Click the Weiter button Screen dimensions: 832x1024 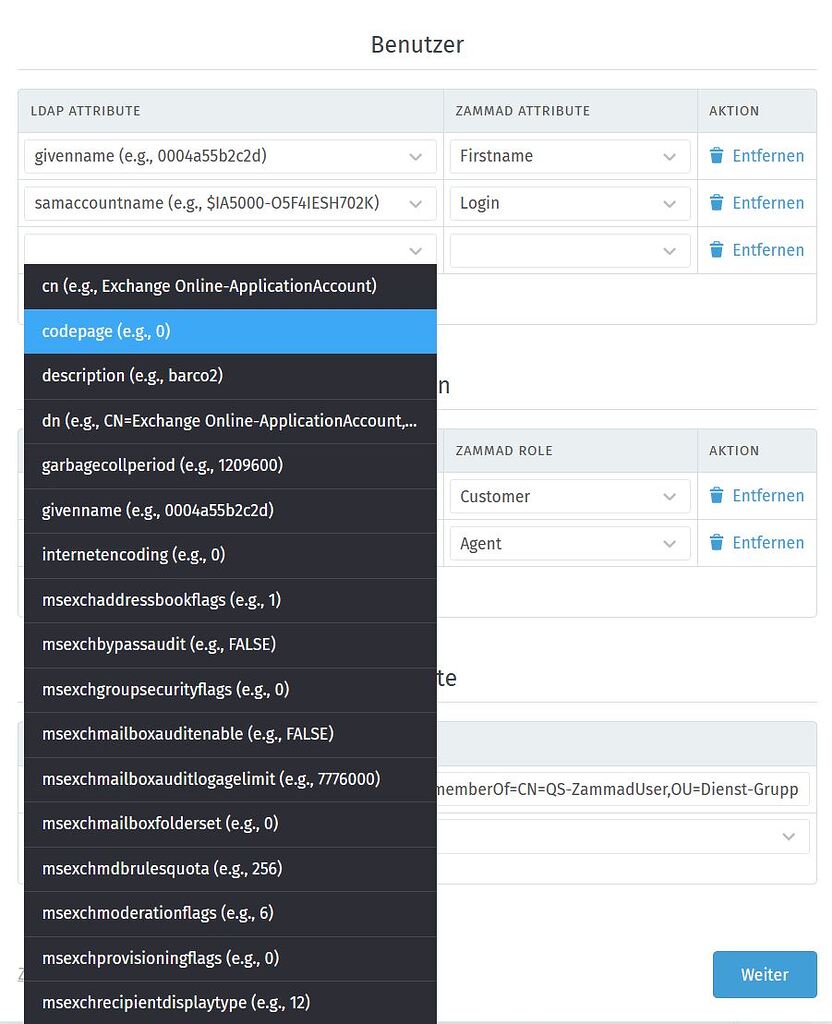(x=764, y=974)
